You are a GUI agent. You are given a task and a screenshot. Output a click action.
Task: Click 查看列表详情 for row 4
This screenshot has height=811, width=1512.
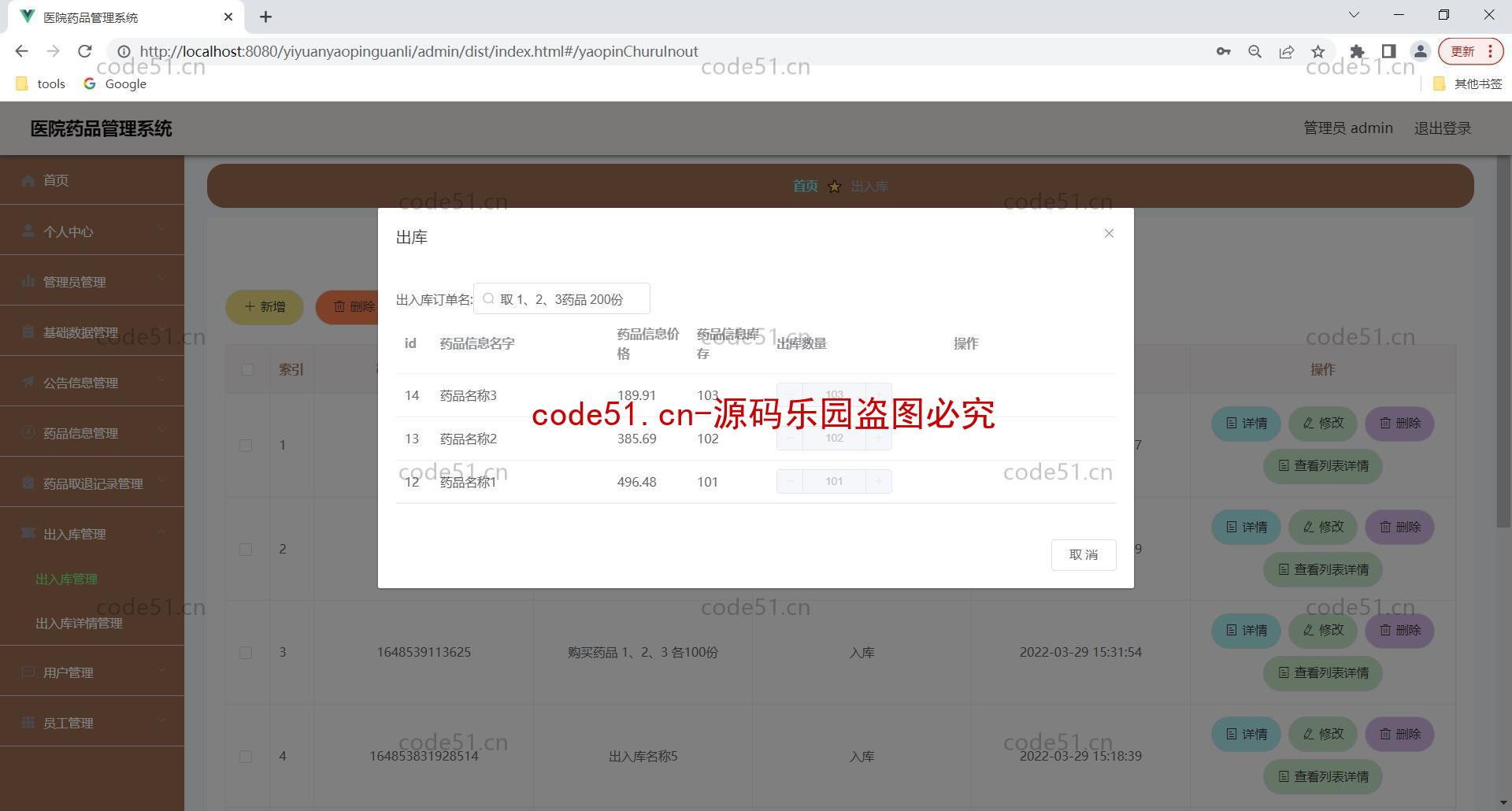point(1323,777)
